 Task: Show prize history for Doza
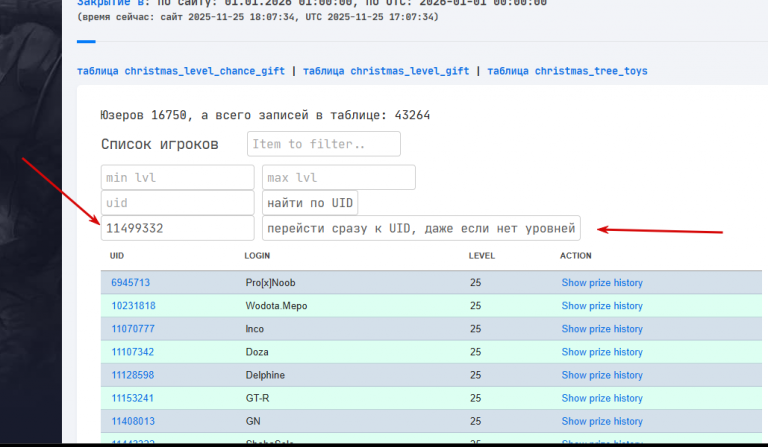602,352
